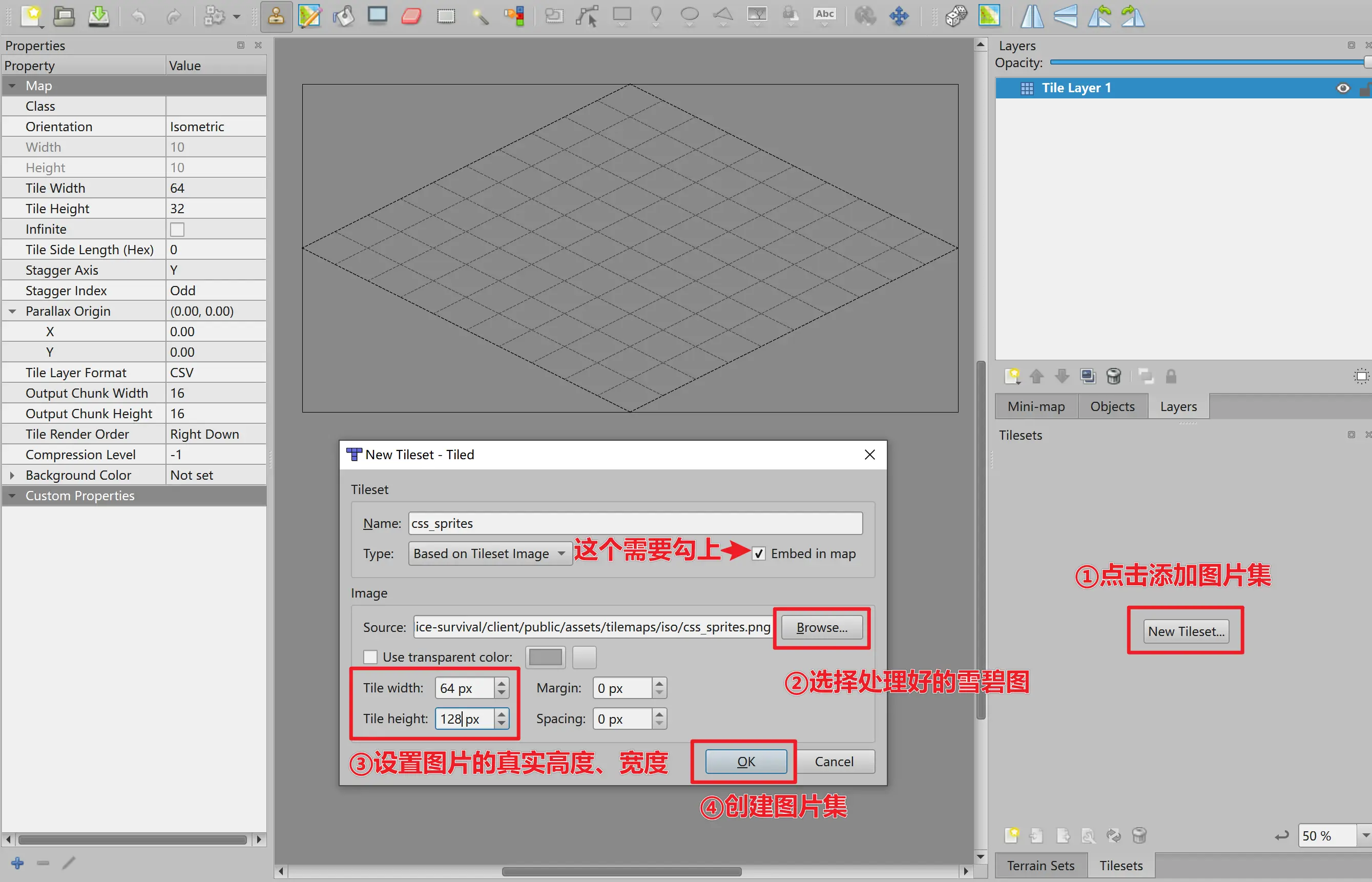This screenshot has width=1372, height=882.
Task: Click the pan/move arrows tool icon
Action: point(899,16)
